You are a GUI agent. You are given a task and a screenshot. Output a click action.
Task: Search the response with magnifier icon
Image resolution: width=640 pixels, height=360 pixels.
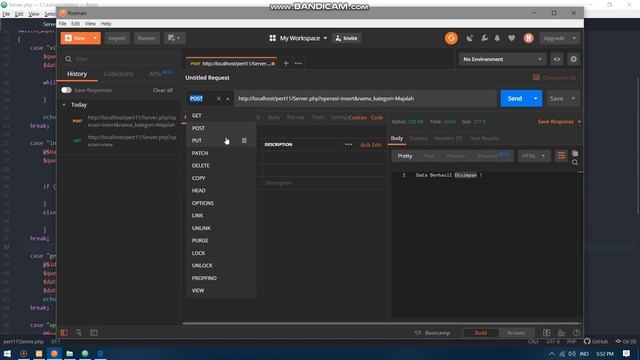click(x=575, y=162)
